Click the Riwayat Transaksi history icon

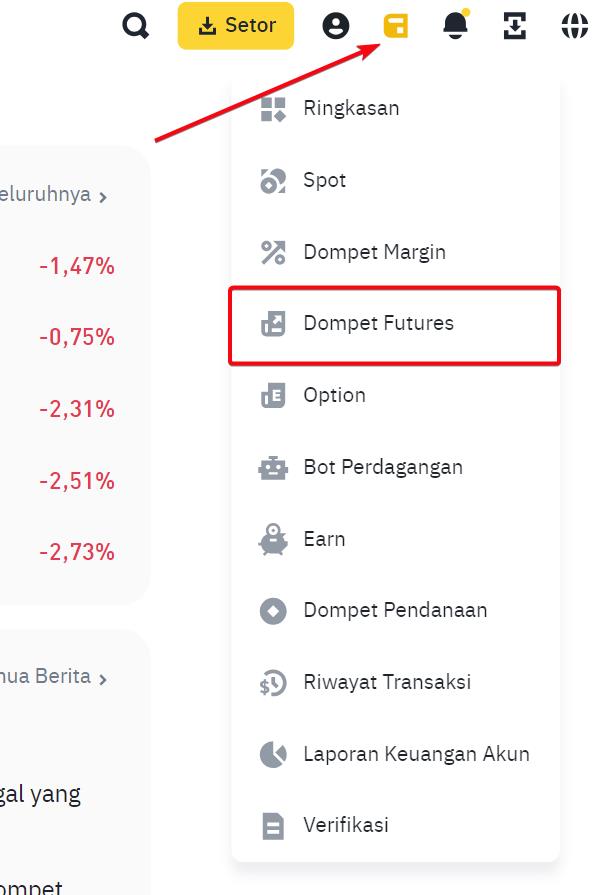pos(273,683)
